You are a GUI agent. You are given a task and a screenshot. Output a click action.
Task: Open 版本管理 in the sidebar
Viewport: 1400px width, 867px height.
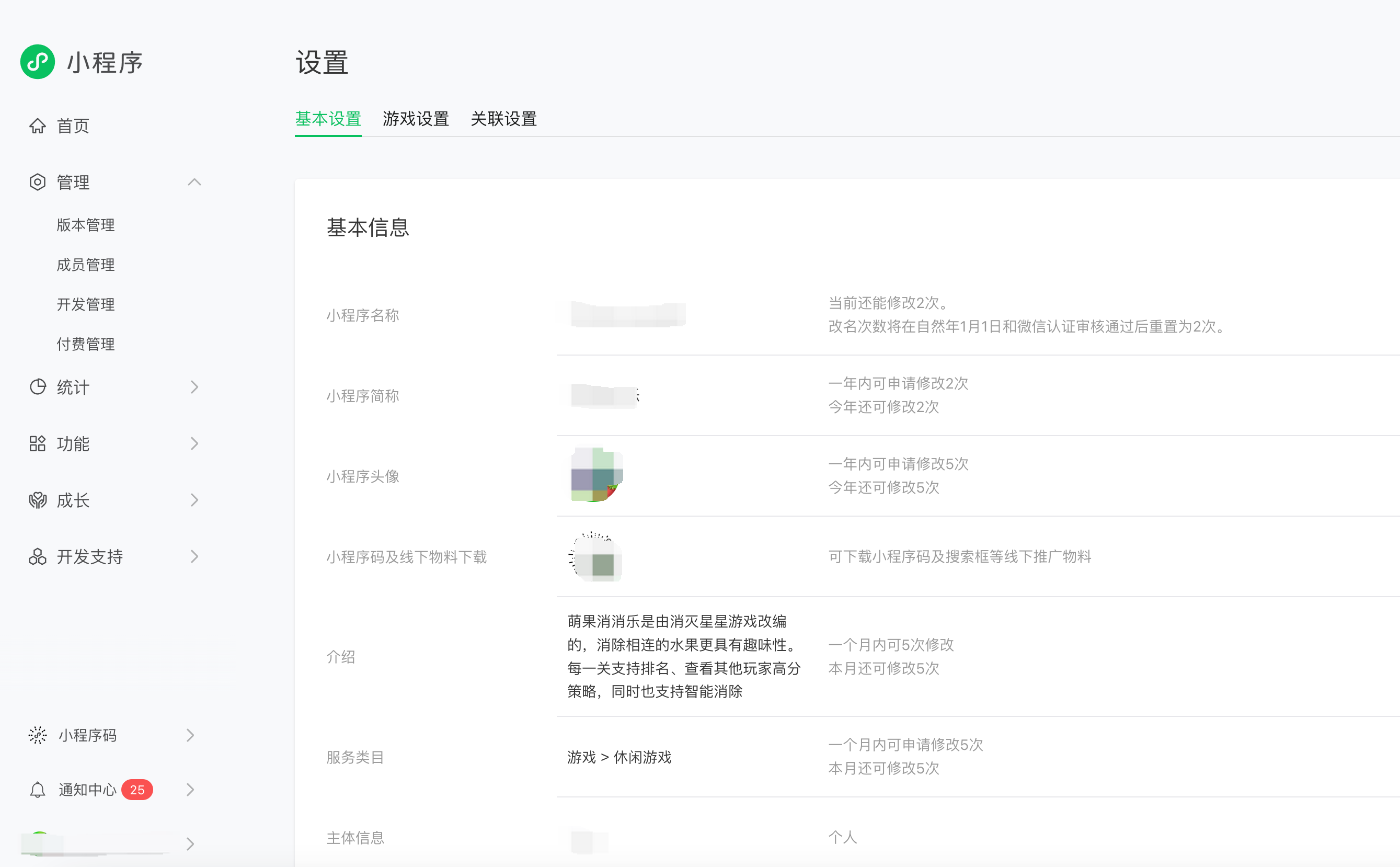pyautogui.click(x=85, y=225)
